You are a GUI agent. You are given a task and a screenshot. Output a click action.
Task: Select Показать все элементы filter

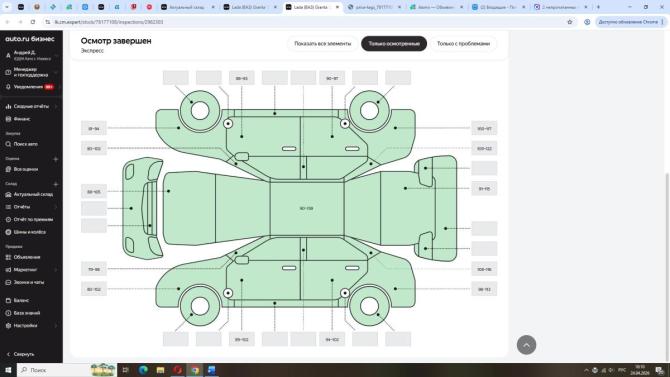point(323,44)
